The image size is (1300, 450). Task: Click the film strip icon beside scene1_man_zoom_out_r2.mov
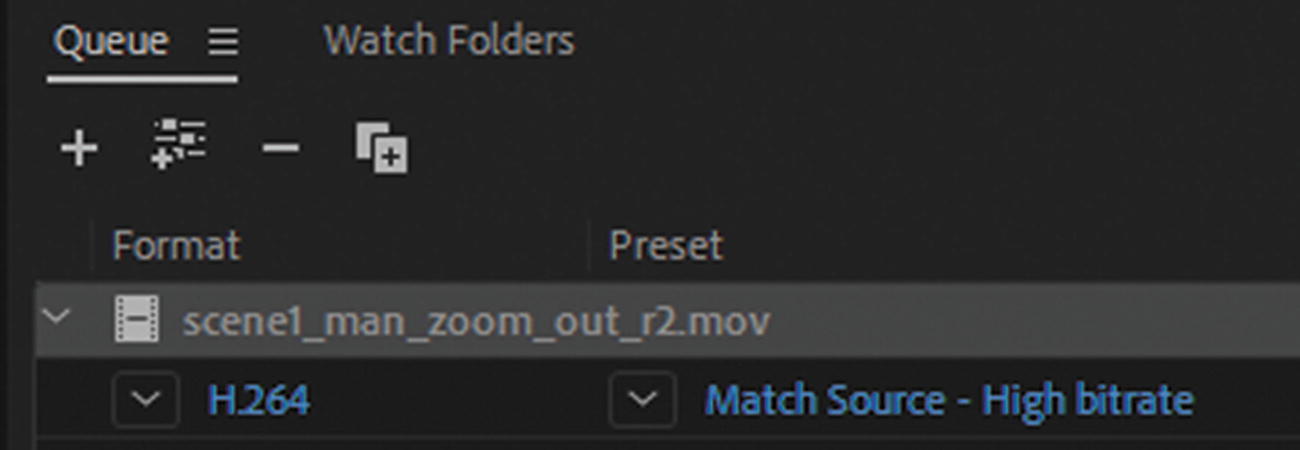137,320
